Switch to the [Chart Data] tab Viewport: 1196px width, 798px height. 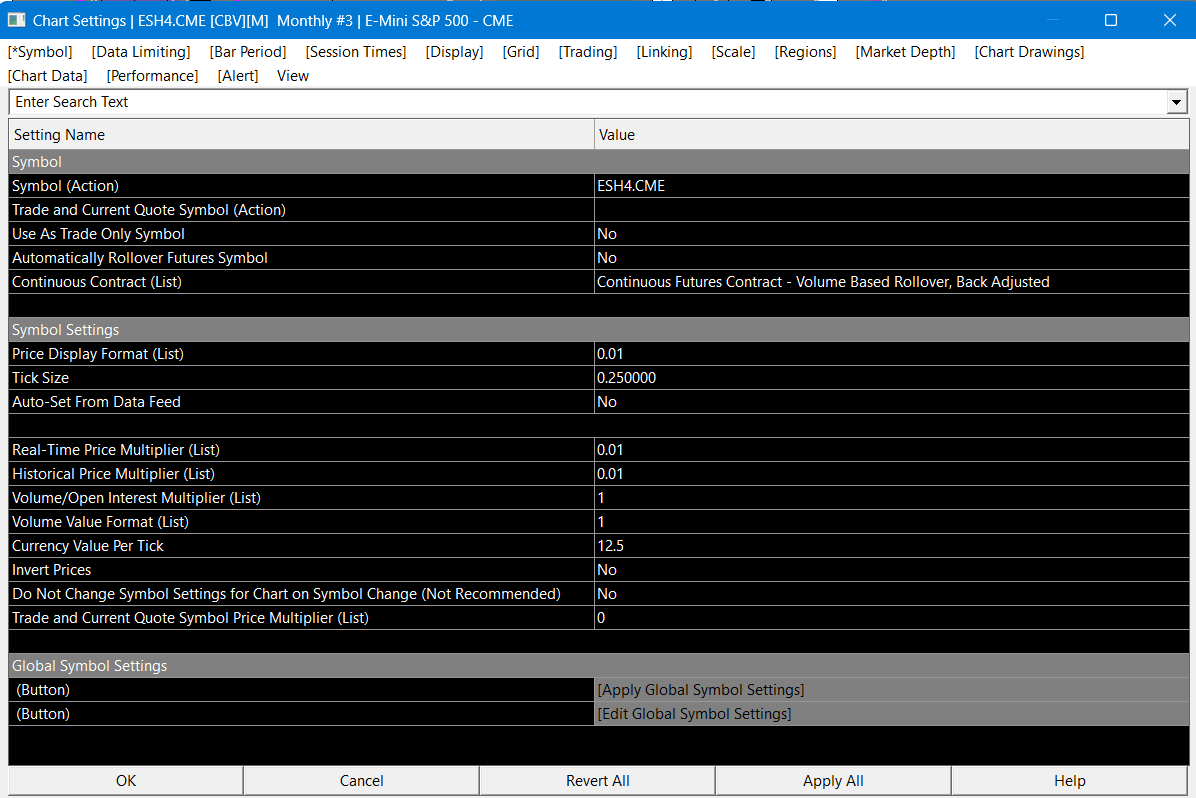pos(48,76)
